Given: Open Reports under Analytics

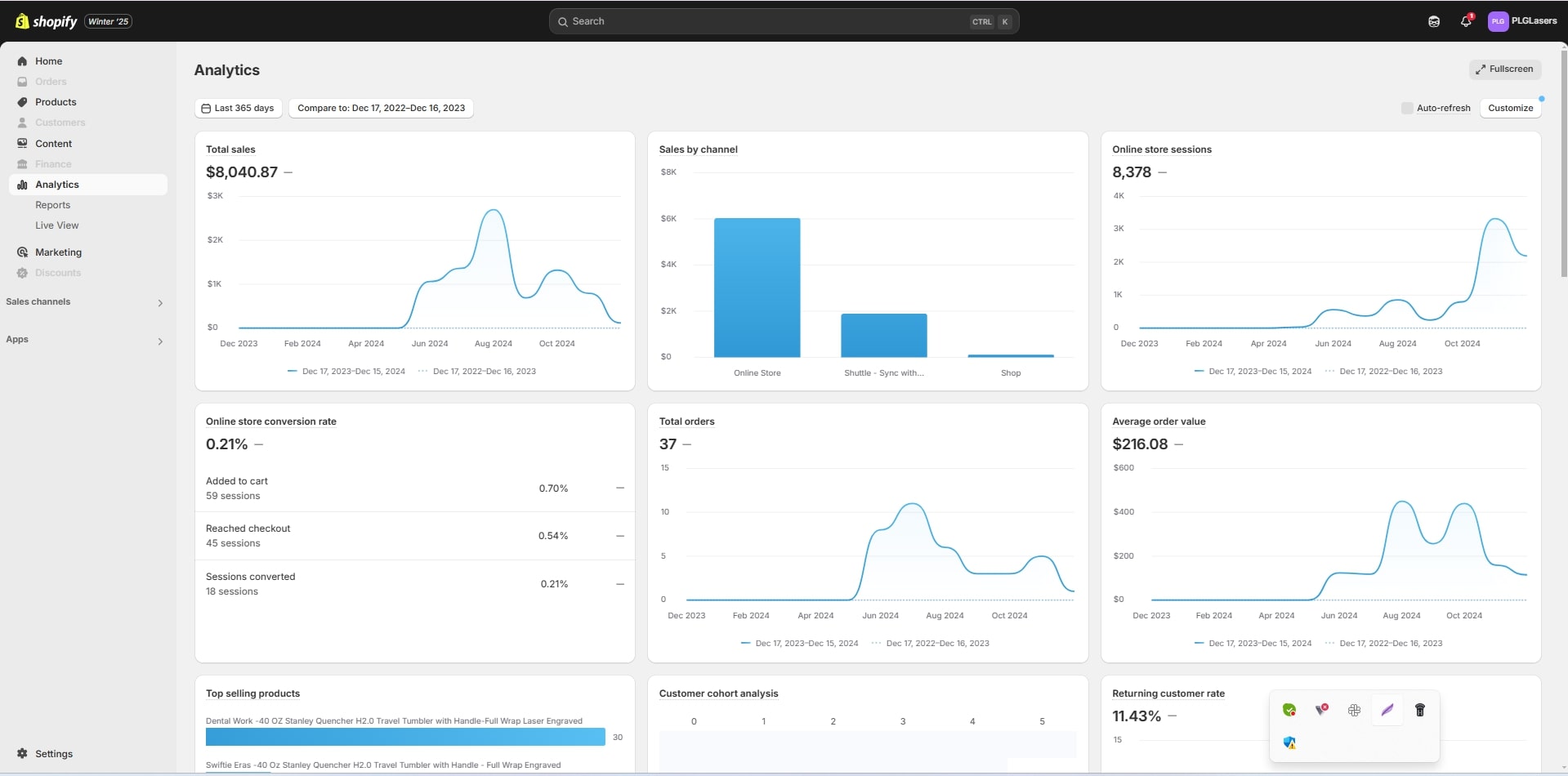Looking at the screenshot, I should coord(52,205).
